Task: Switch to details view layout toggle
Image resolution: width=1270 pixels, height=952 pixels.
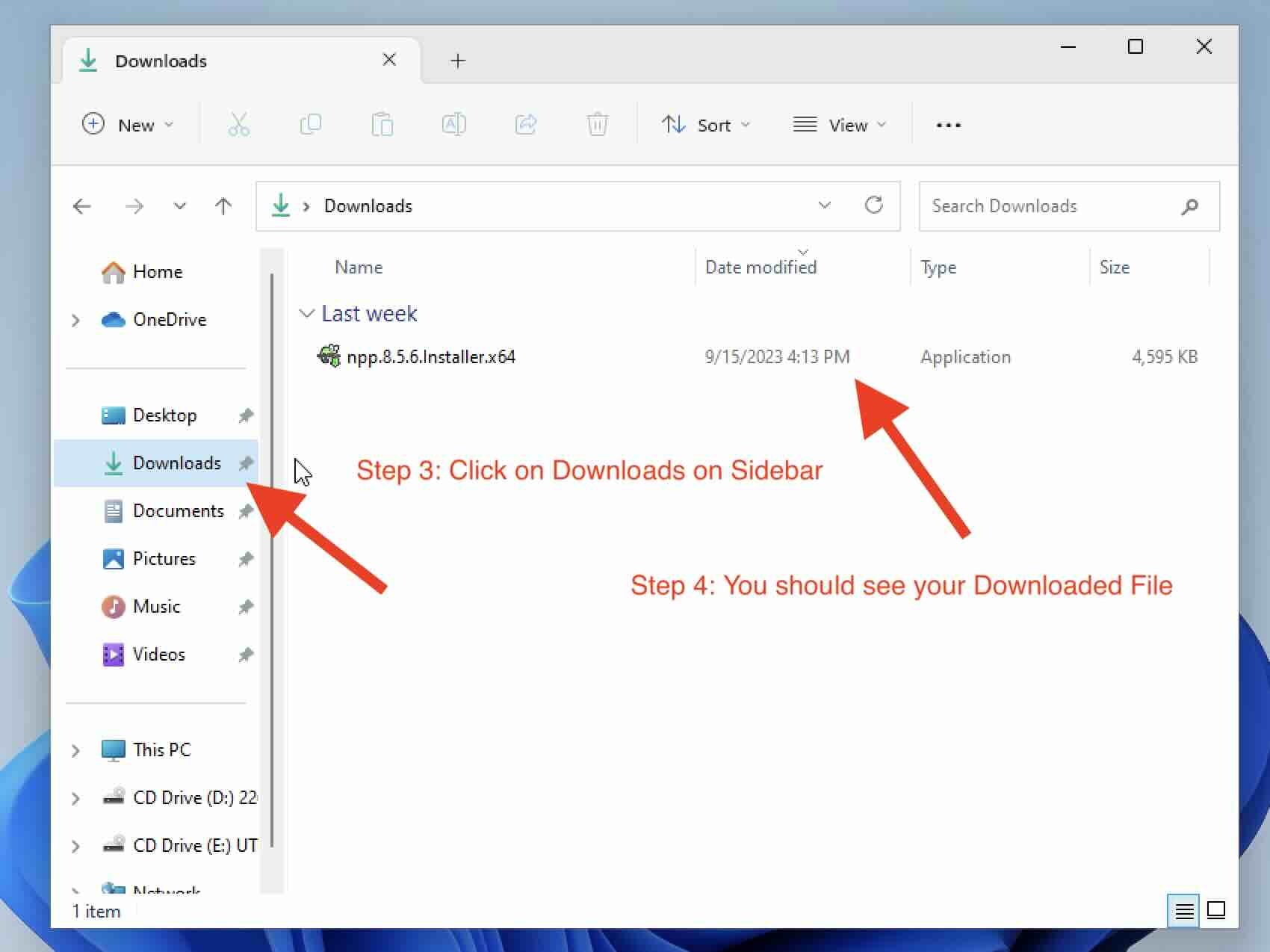Action: pyautogui.click(x=1183, y=910)
